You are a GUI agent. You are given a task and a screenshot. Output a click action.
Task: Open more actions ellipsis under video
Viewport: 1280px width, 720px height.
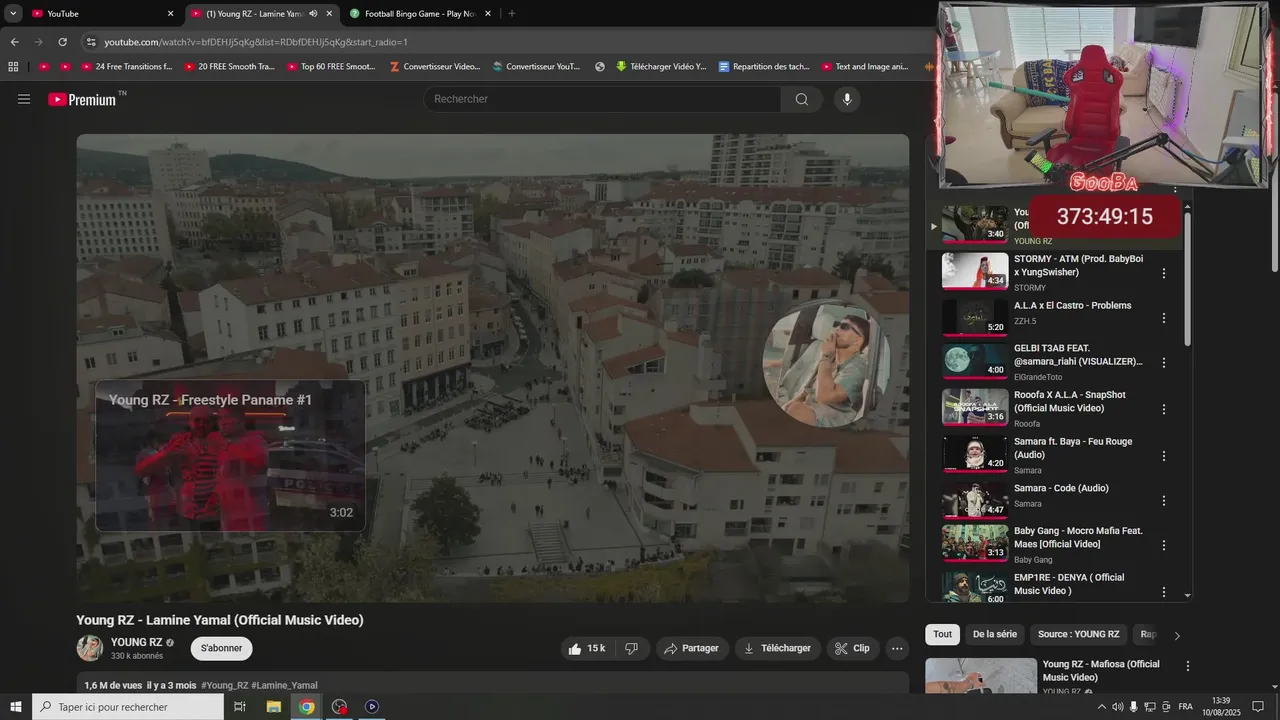tap(897, 648)
